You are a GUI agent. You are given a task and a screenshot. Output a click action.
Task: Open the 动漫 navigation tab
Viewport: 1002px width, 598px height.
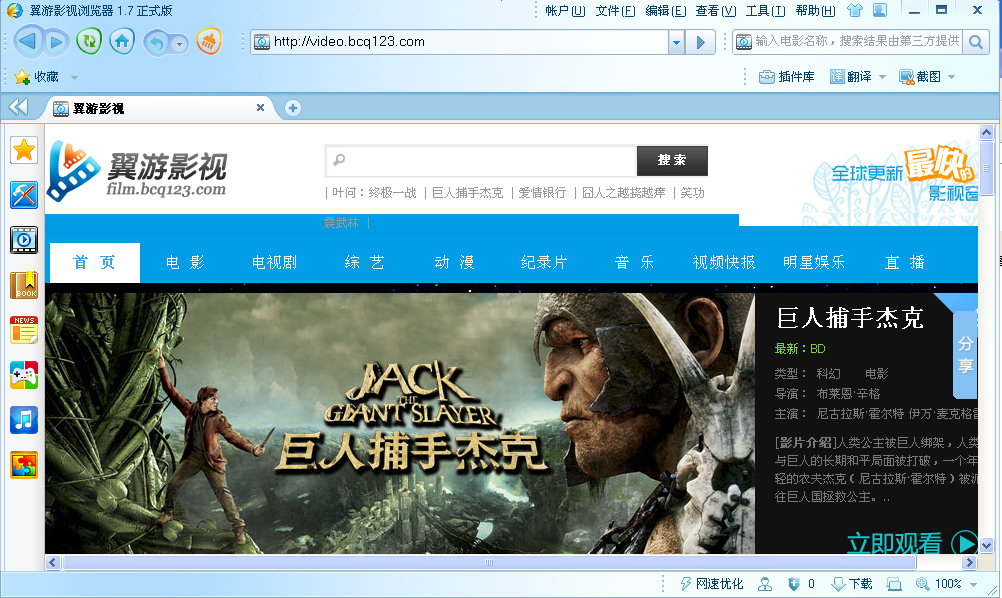click(x=454, y=263)
